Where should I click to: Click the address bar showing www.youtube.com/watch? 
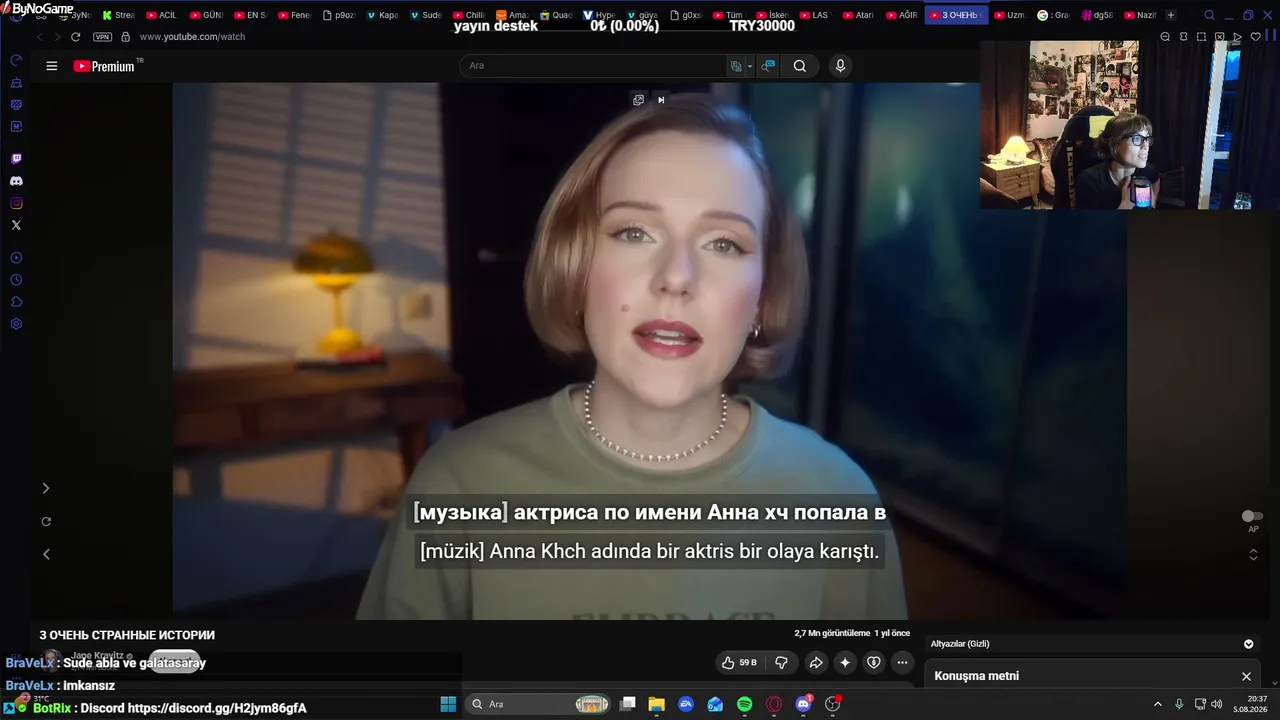tap(192, 37)
